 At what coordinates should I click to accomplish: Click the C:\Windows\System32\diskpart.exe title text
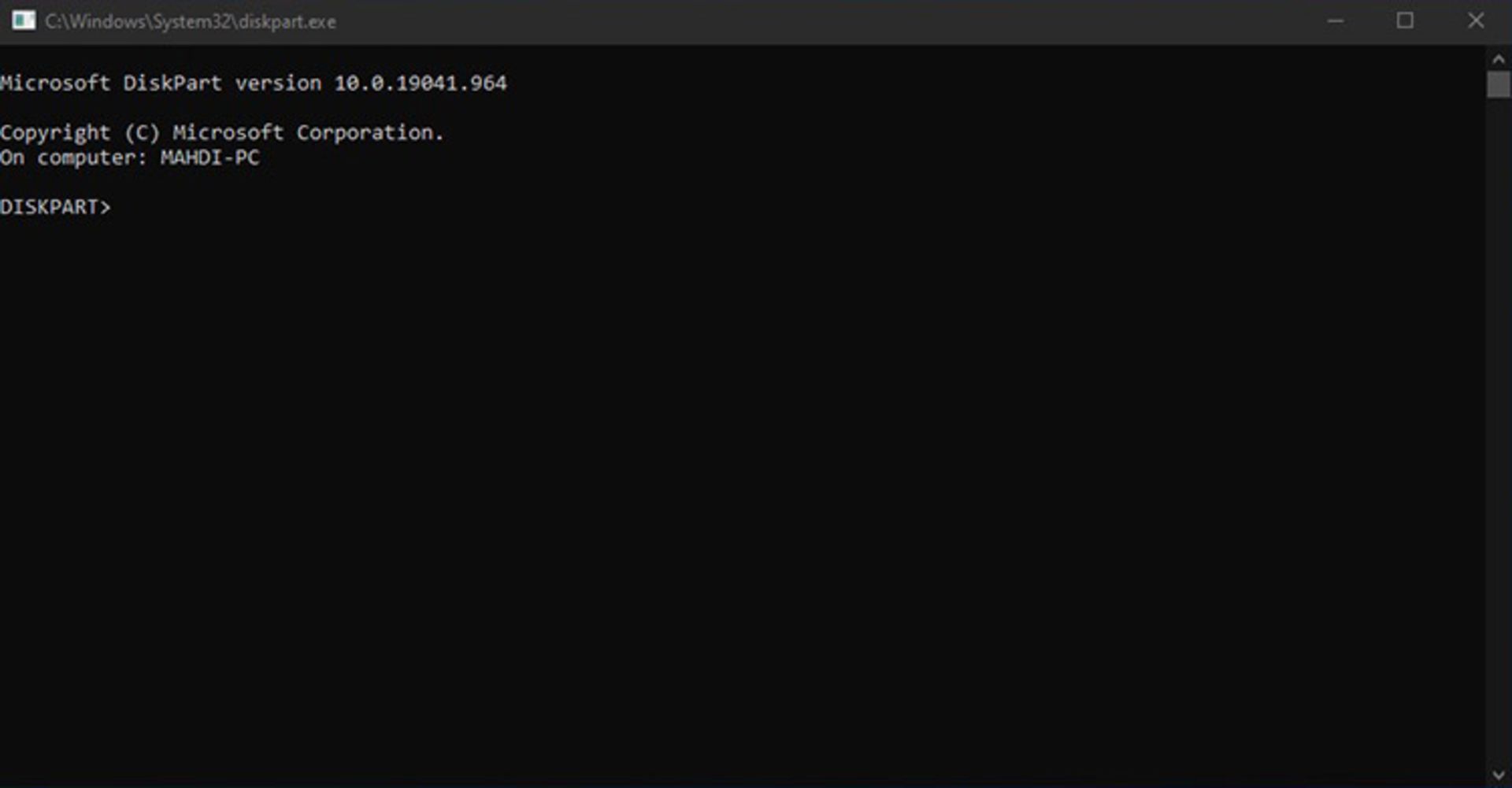(191, 22)
